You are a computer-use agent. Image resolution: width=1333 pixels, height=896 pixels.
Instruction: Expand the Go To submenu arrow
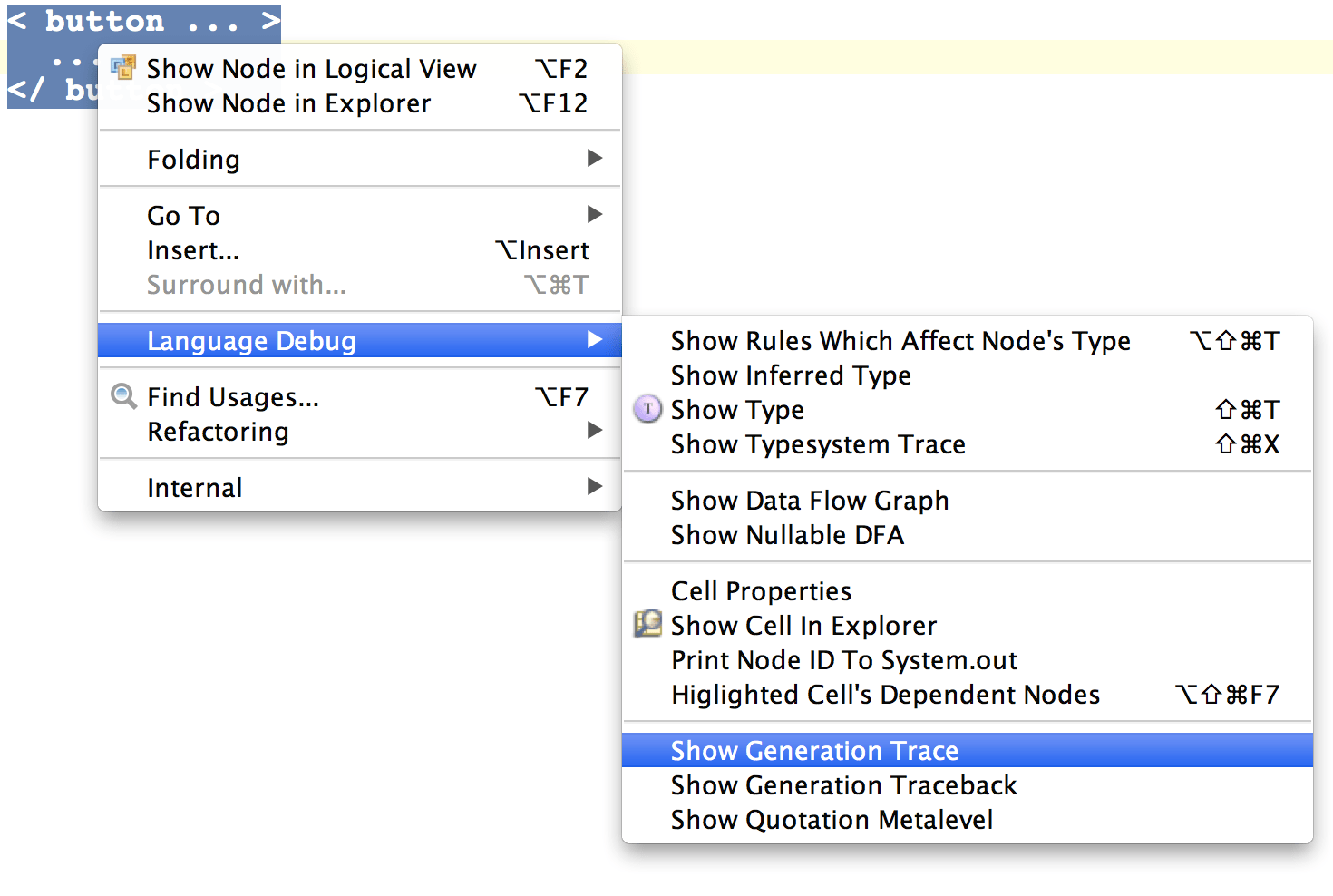(x=594, y=215)
